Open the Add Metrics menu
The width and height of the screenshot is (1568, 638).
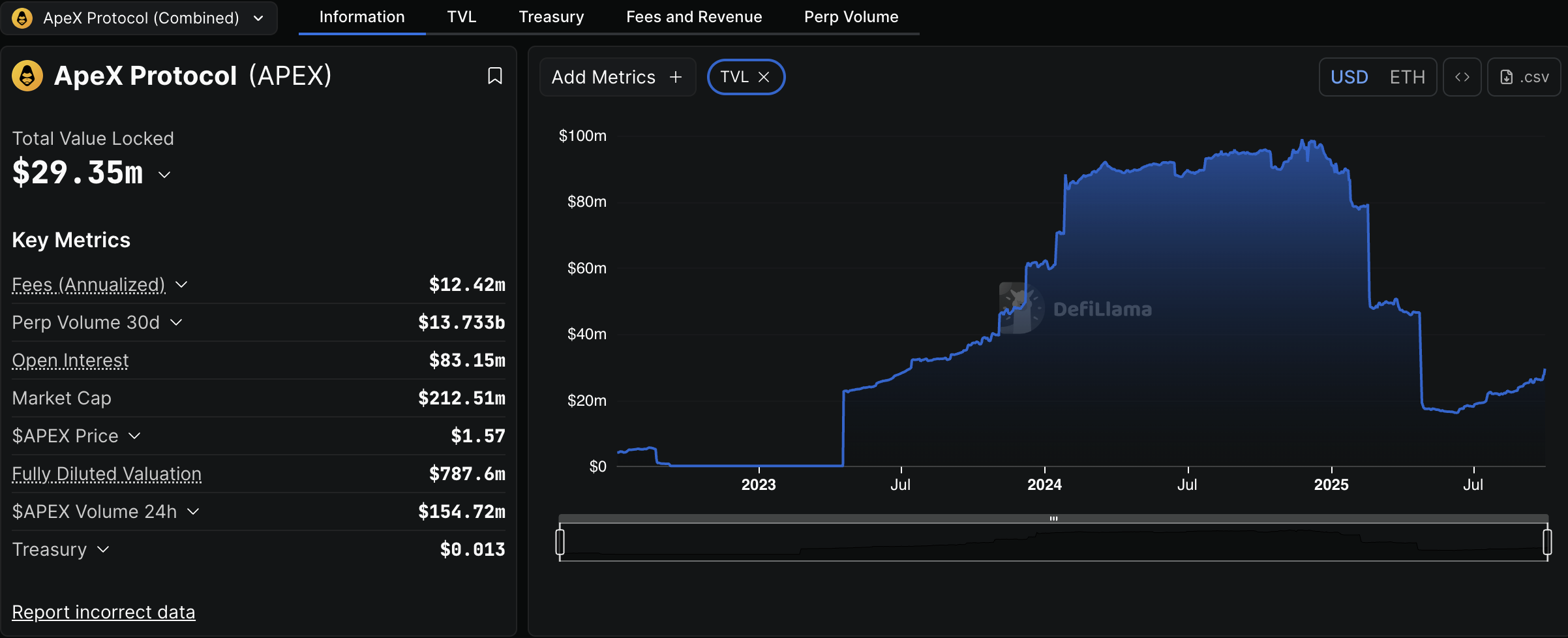(x=618, y=77)
